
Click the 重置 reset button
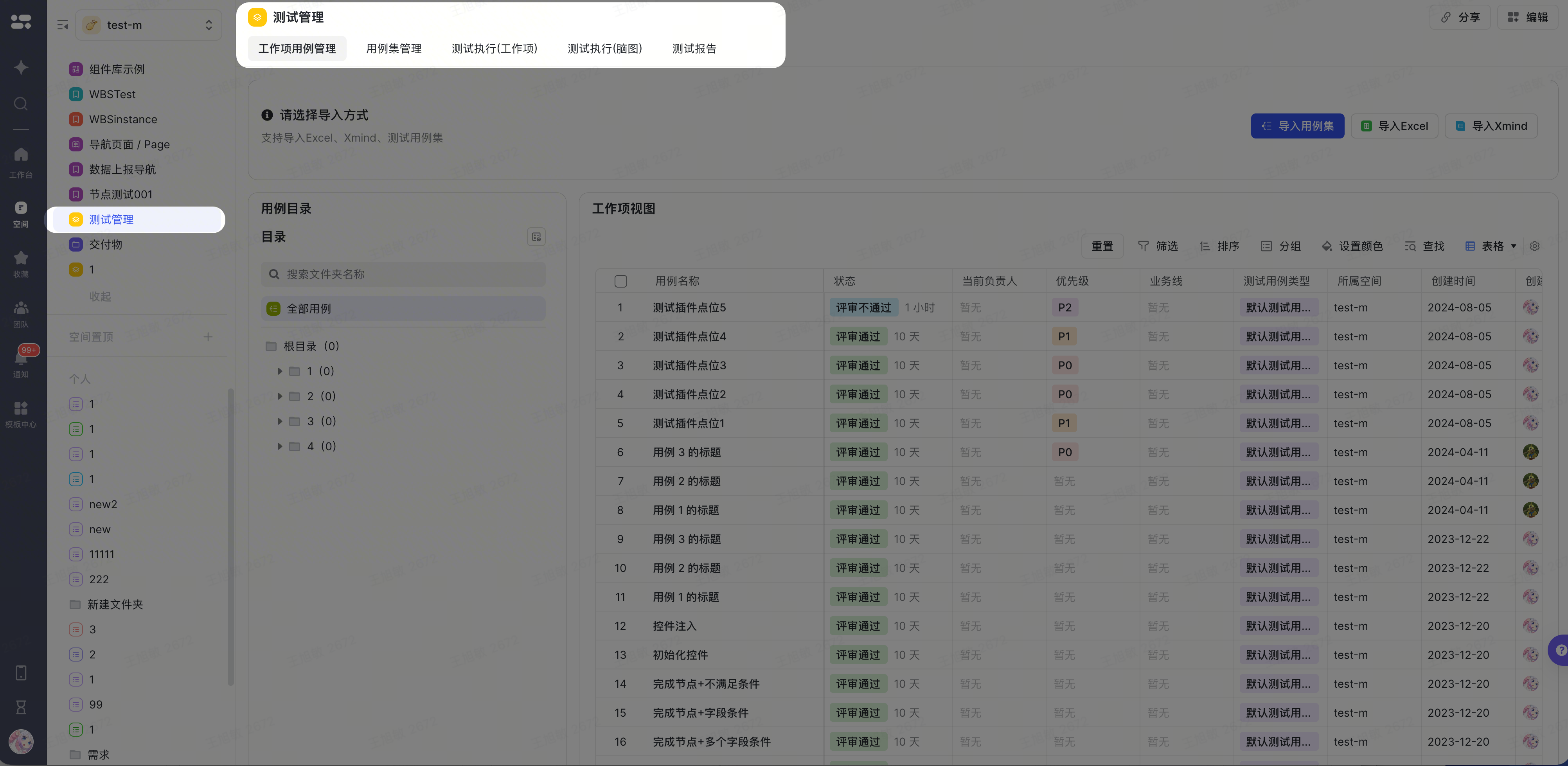pos(1102,246)
